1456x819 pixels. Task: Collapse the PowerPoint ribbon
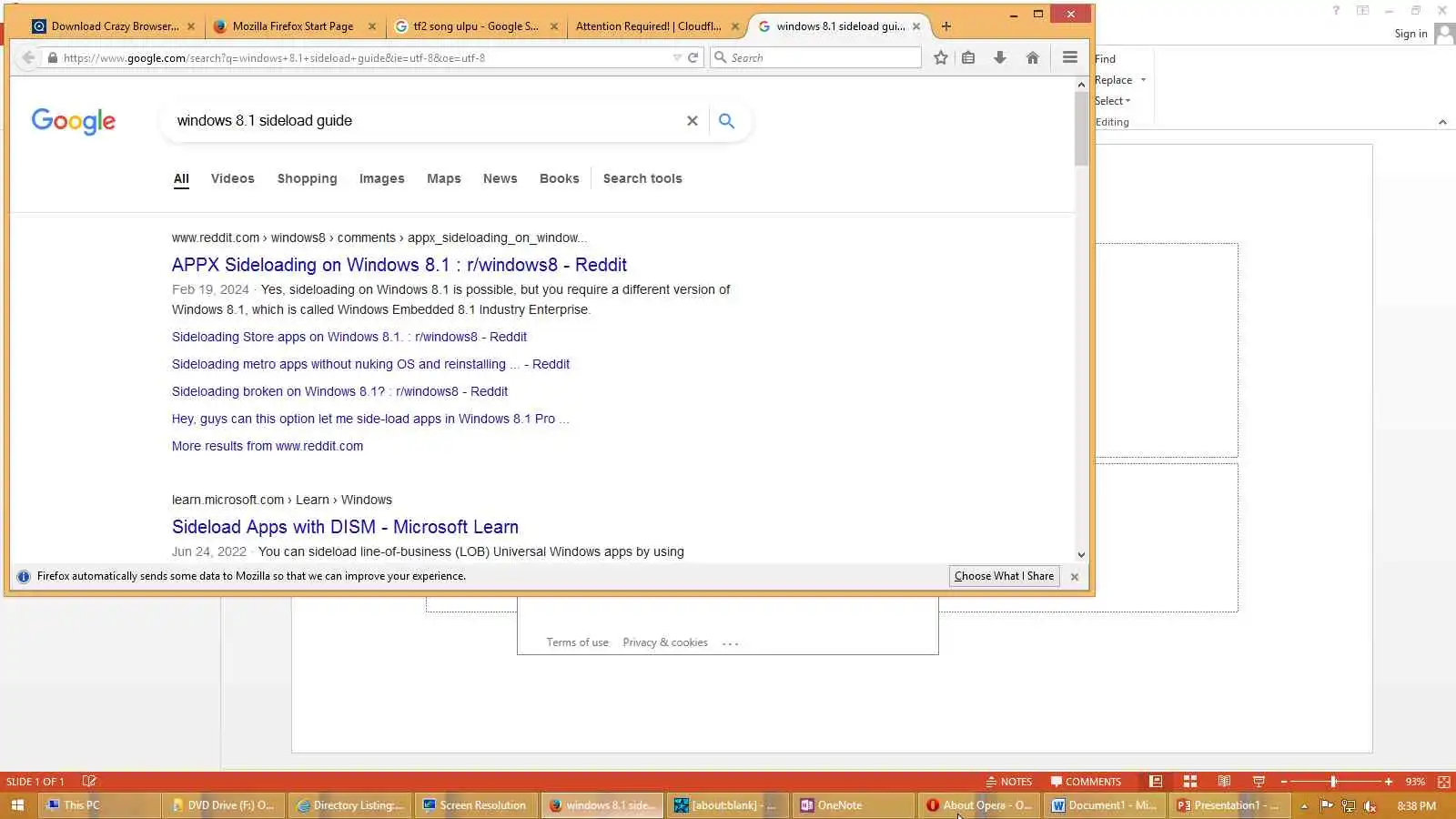point(1442,122)
